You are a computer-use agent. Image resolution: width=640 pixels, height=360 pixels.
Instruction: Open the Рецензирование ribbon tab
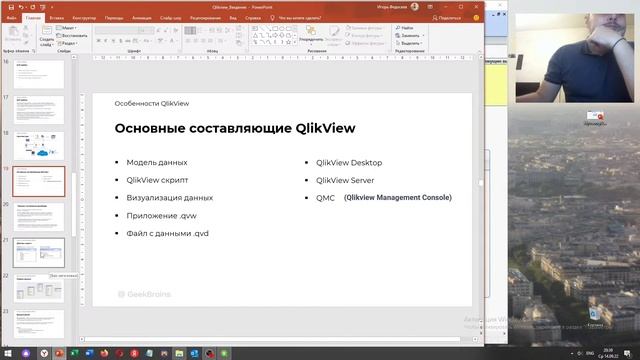(x=205, y=18)
